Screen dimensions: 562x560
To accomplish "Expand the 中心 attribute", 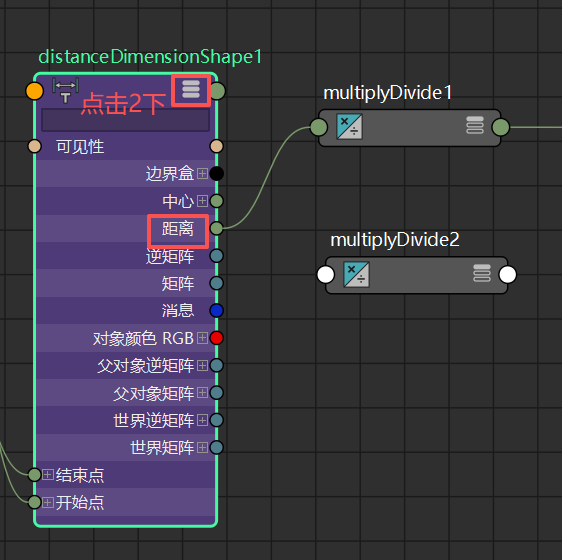I will pyautogui.click(x=202, y=201).
